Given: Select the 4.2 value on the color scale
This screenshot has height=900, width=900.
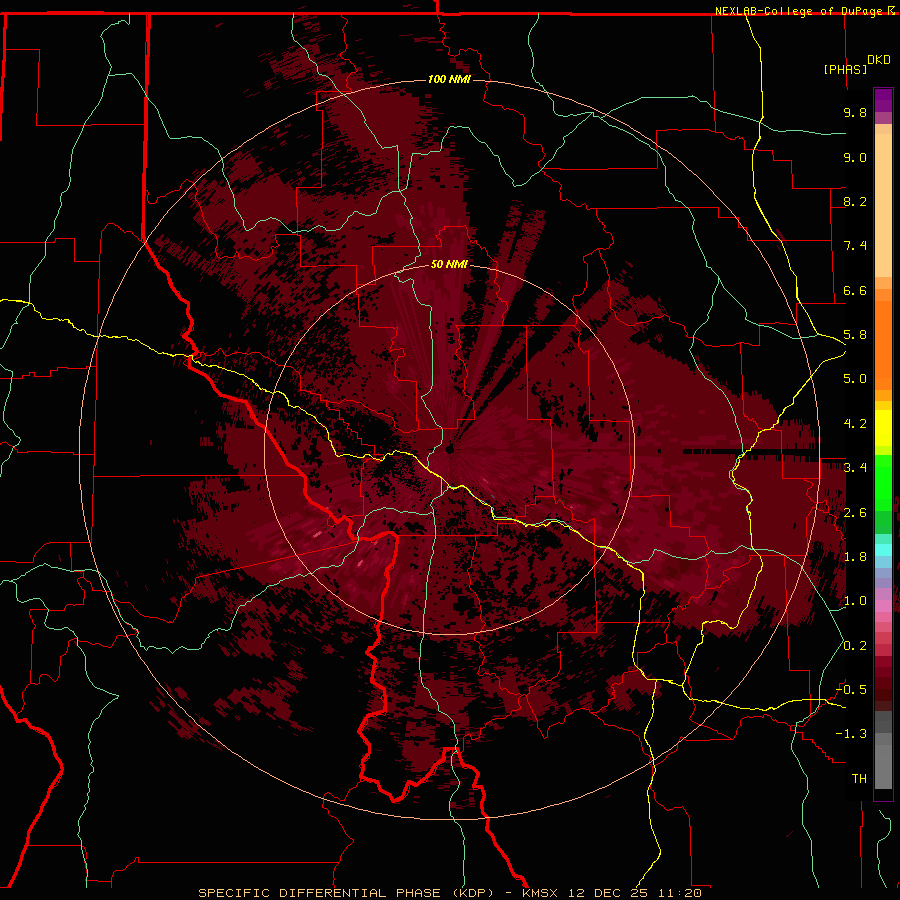Looking at the screenshot, I should [855, 424].
